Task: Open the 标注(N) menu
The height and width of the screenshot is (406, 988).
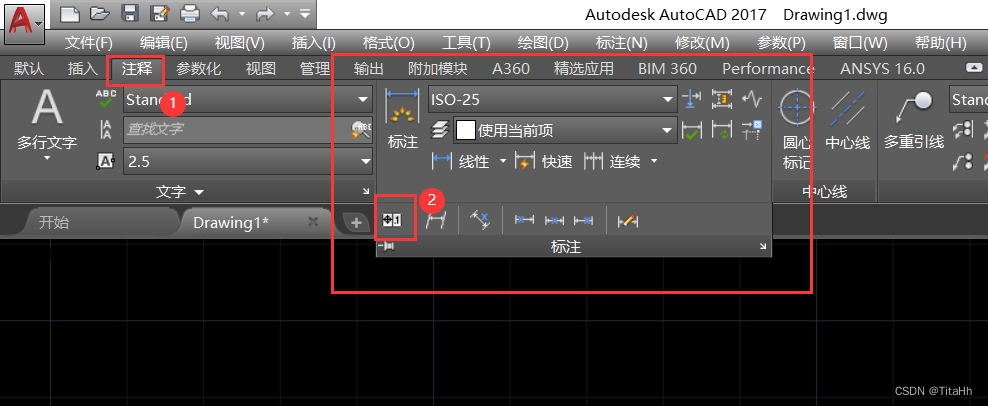Action: click(621, 44)
